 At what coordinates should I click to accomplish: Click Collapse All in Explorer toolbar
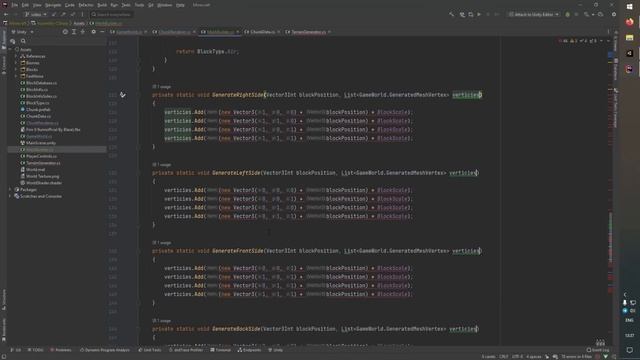point(83,32)
